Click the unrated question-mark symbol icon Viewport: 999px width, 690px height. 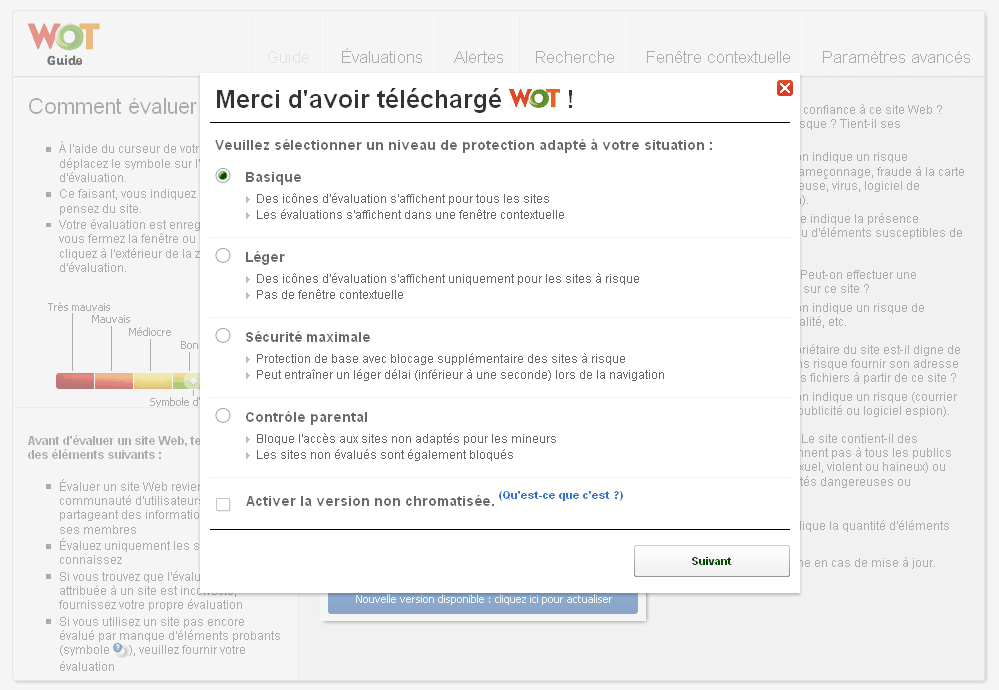point(119,649)
